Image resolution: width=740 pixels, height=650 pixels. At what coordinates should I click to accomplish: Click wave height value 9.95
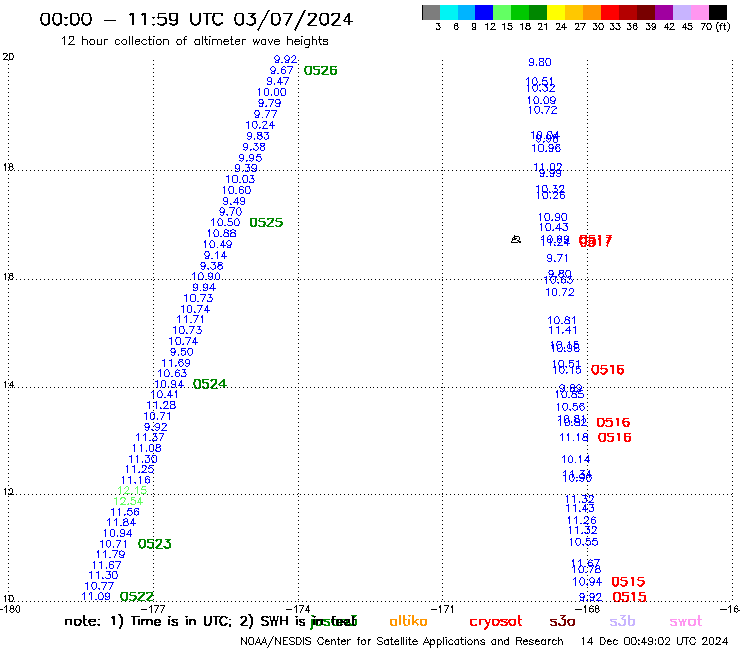250,158
